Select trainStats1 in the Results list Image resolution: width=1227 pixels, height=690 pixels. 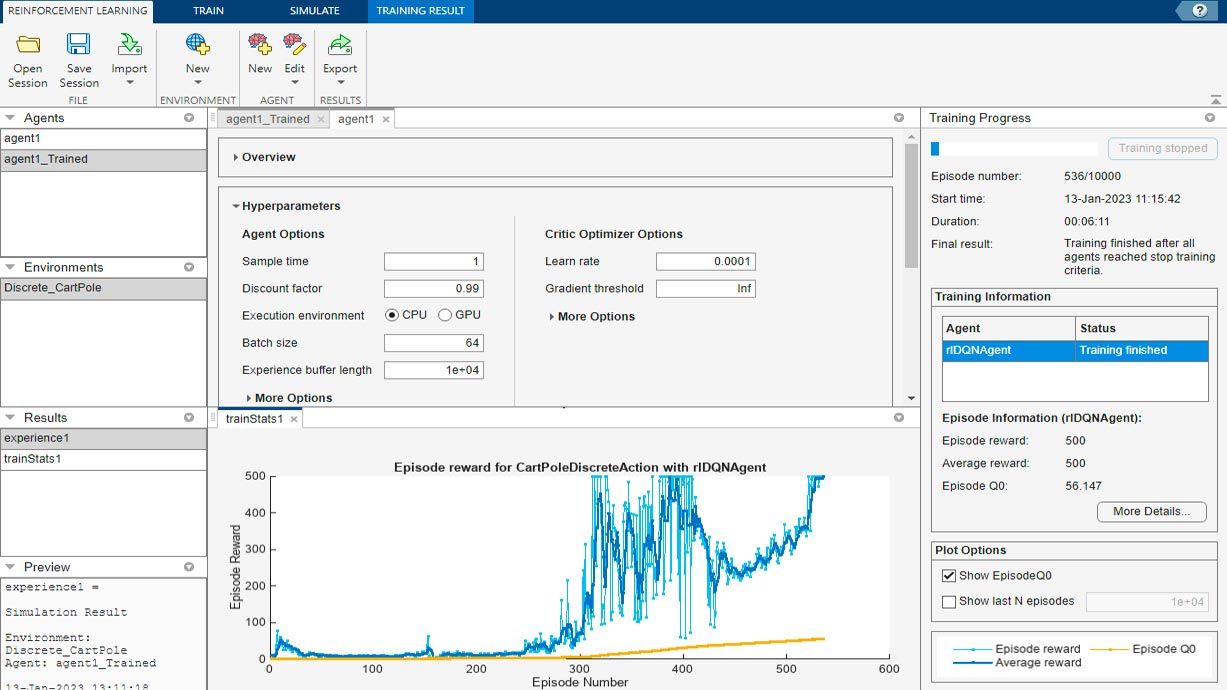[33, 459]
